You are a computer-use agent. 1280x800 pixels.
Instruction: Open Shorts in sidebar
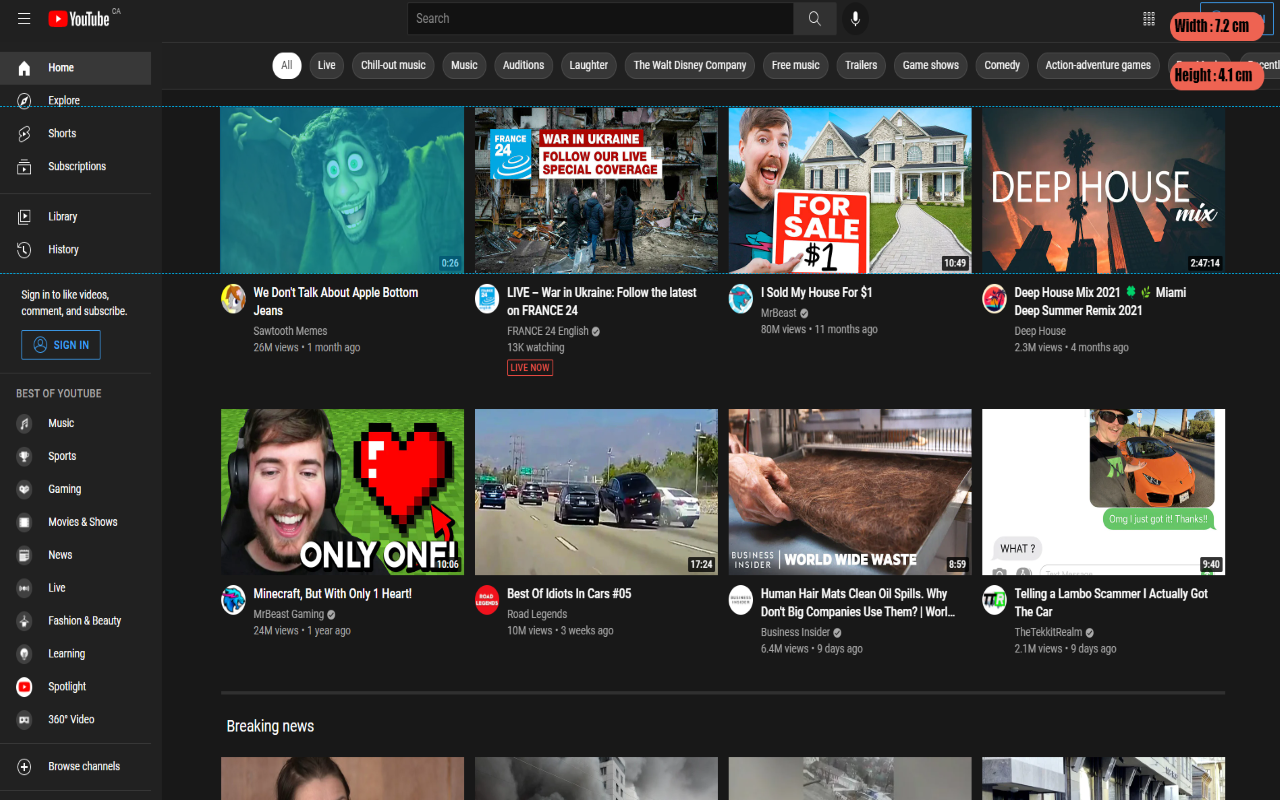tap(75, 134)
